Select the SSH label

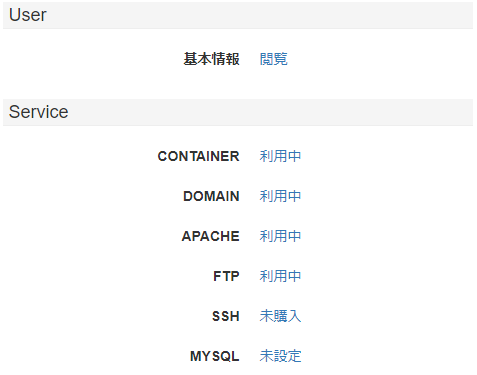[x=226, y=316]
